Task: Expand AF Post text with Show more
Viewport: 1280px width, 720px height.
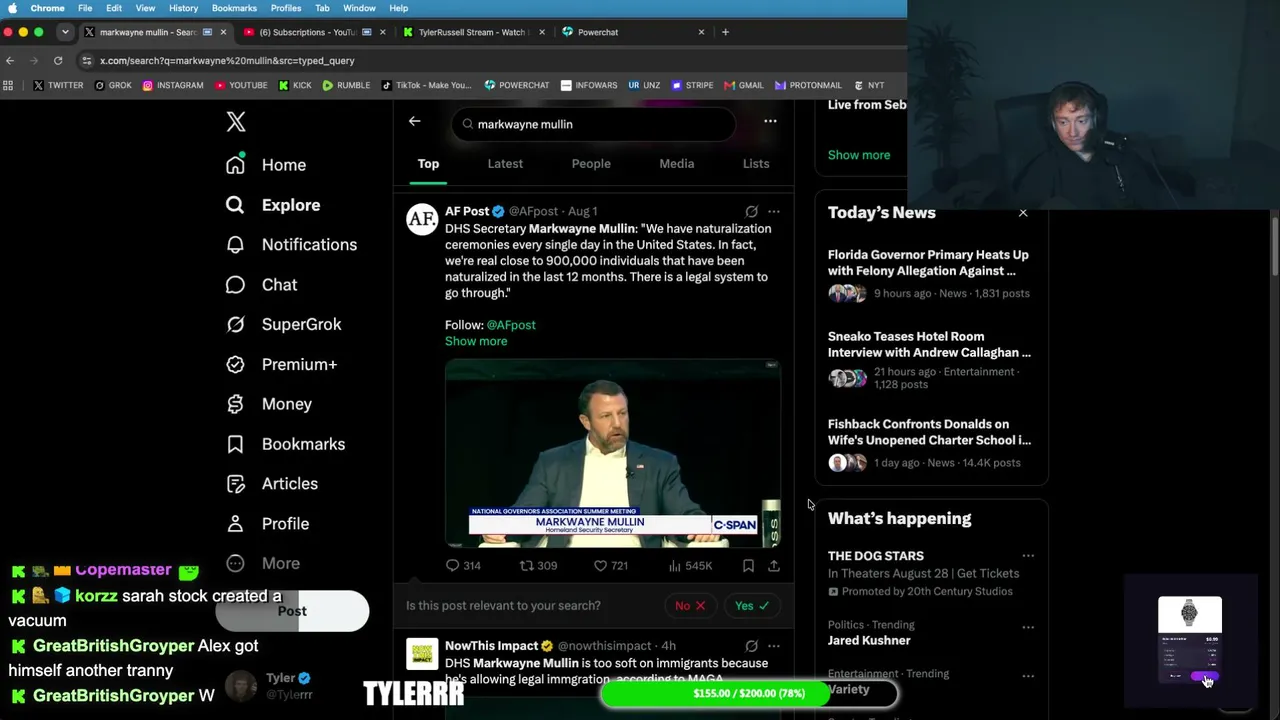Action: point(476,341)
